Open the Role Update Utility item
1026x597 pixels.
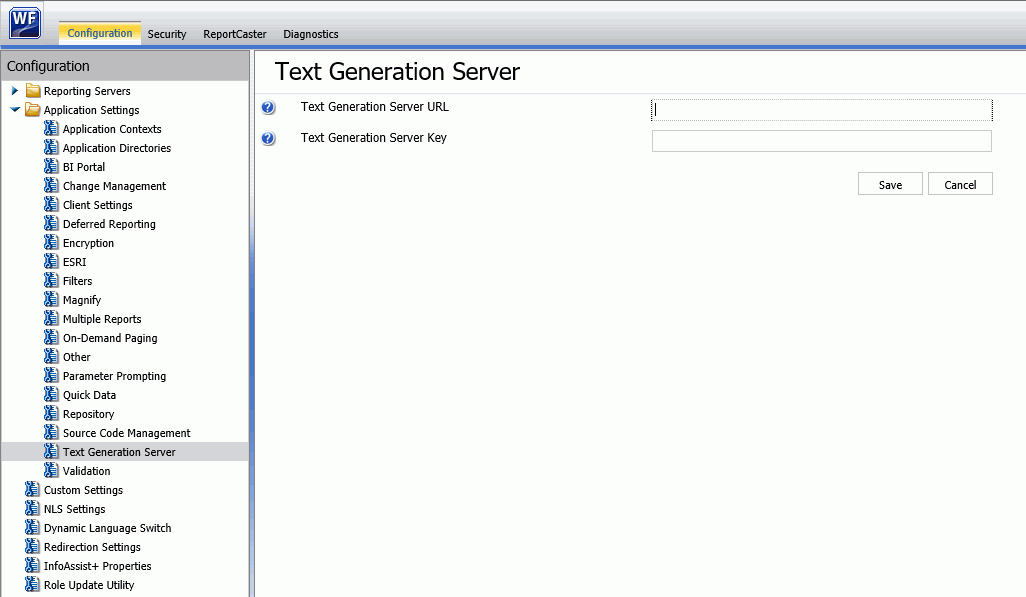click(89, 585)
